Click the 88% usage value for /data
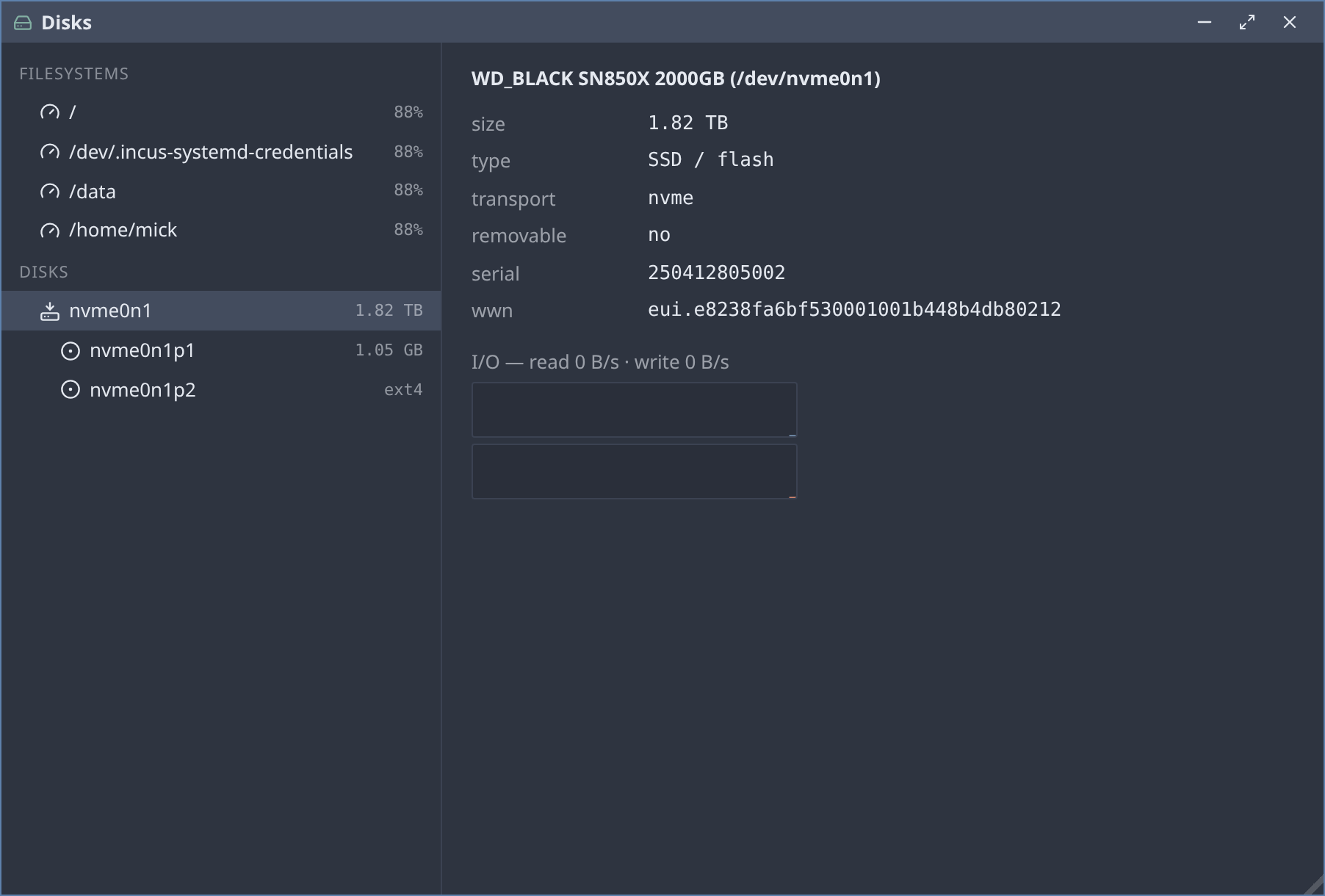The width and height of the screenshot is (1325, 896). pyautogui.click(x=408, y=190)
